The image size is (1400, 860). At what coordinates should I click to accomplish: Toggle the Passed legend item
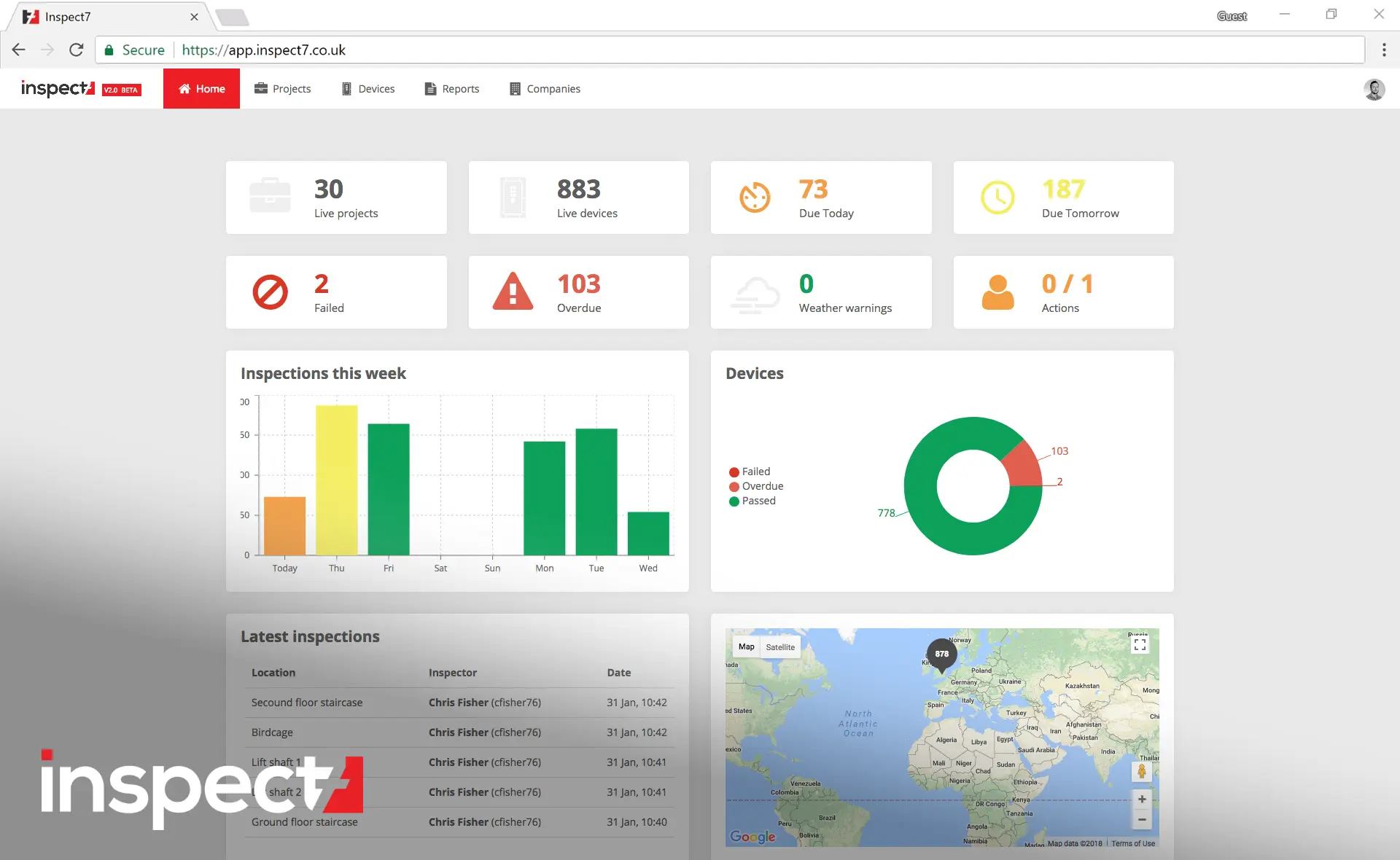click(752, 501)
